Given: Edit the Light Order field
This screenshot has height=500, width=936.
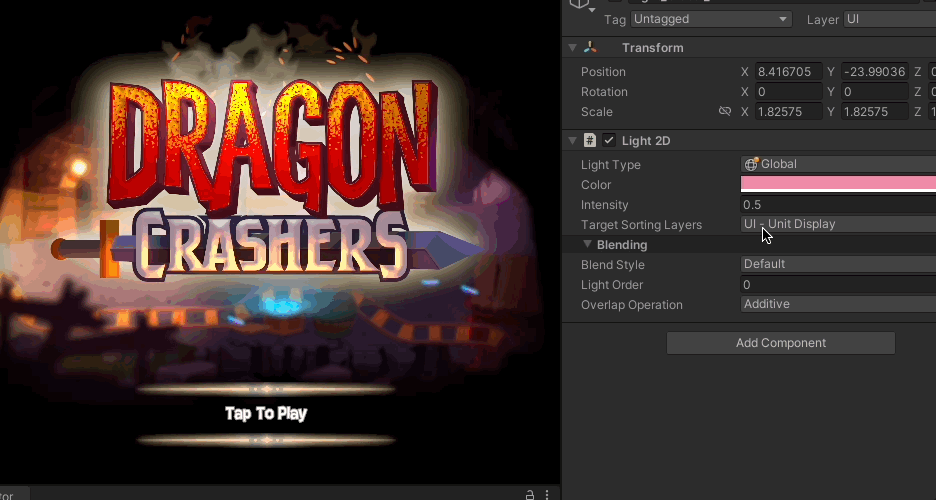Looking at the screenshot, I should point(838,285).
